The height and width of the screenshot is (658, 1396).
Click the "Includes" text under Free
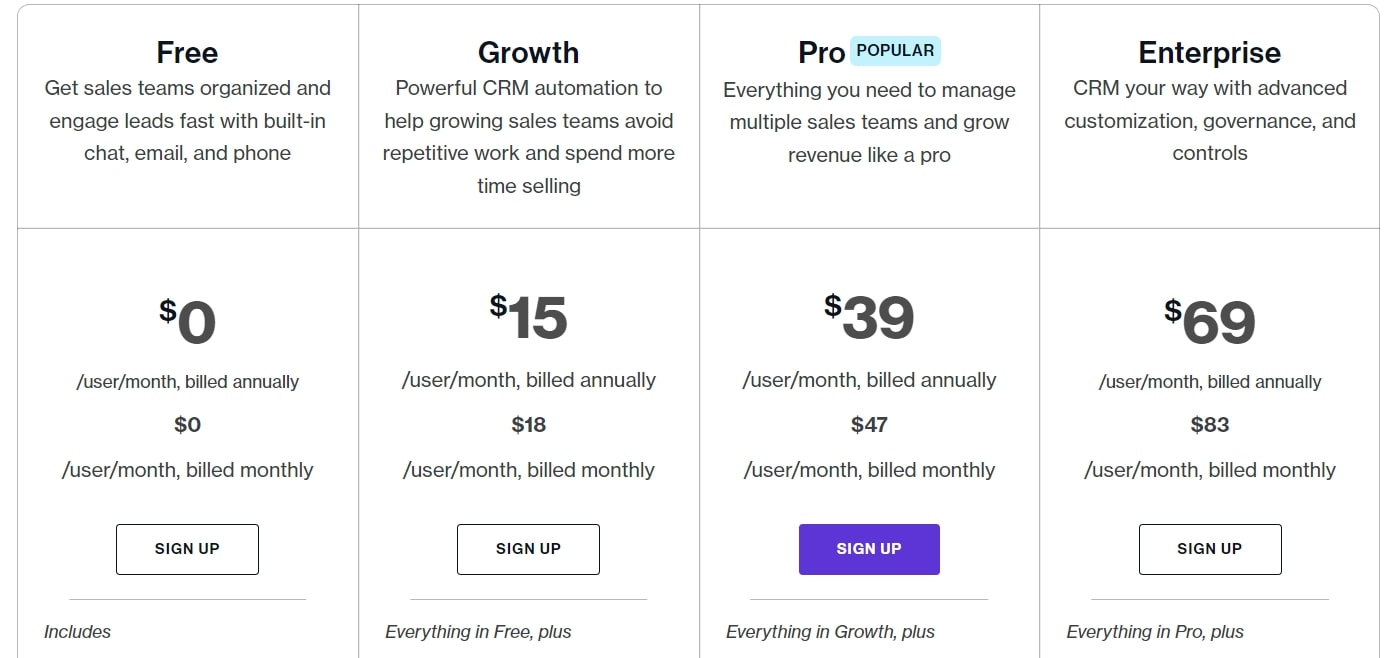pyautogui.click(x=77, y=632)
